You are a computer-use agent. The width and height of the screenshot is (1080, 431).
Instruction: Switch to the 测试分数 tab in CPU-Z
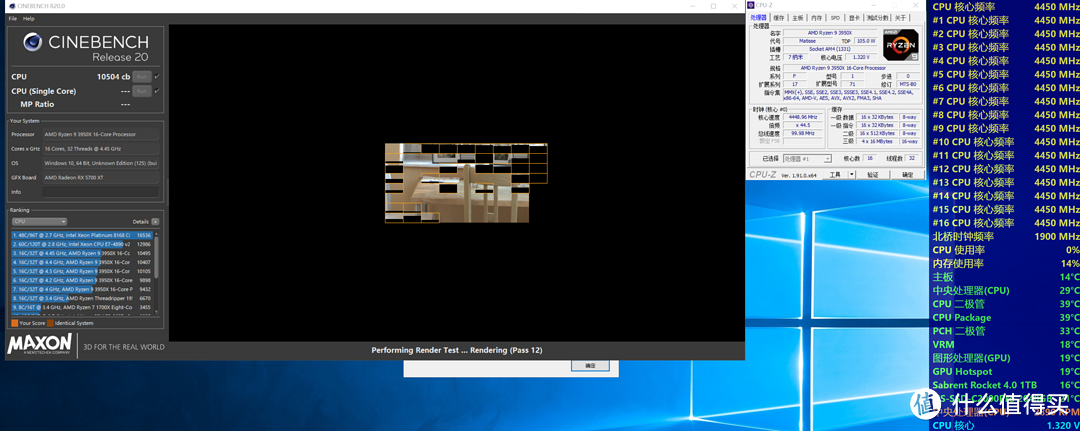click(878, 18)
